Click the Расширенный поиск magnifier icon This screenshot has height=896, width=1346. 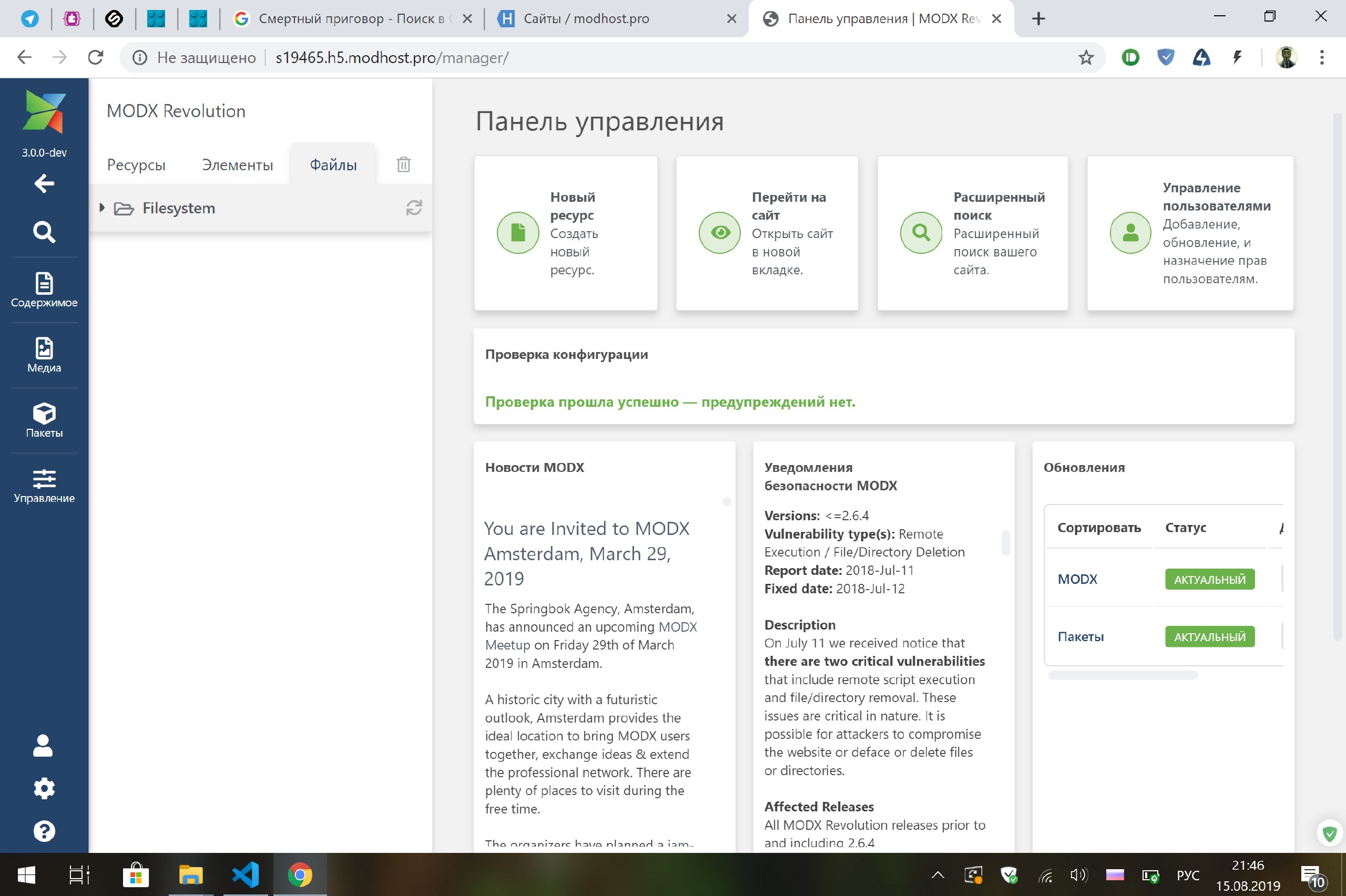click(x=921, y=233)
